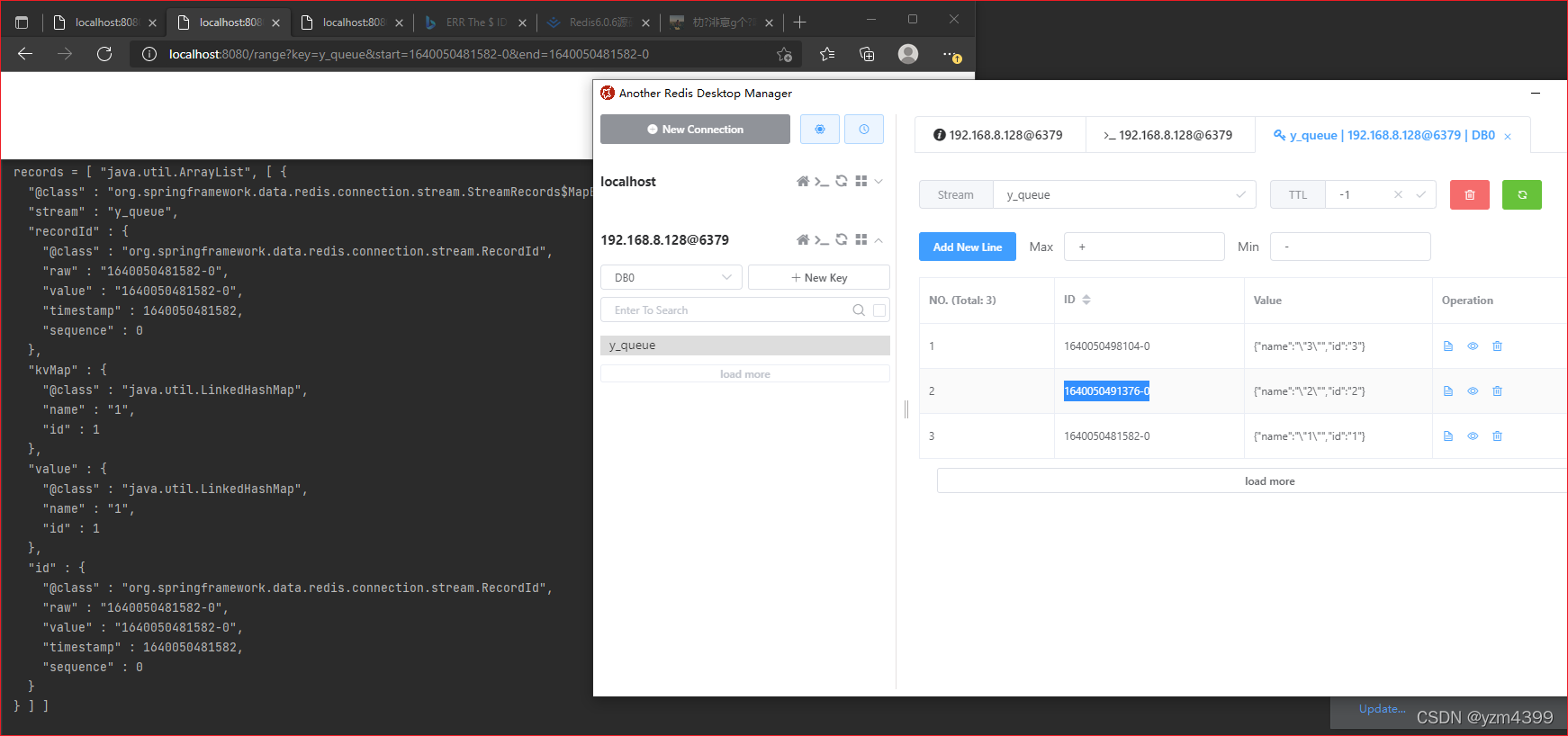
Task: Click the New Key button
Action: [819, 278]
